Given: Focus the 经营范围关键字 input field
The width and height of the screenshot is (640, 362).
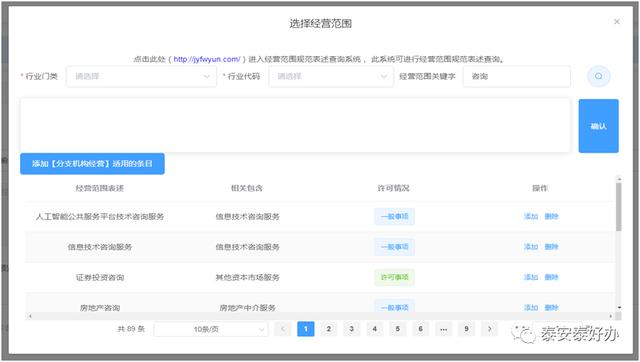Looking at the screenshot, I should tap(516, 76).
